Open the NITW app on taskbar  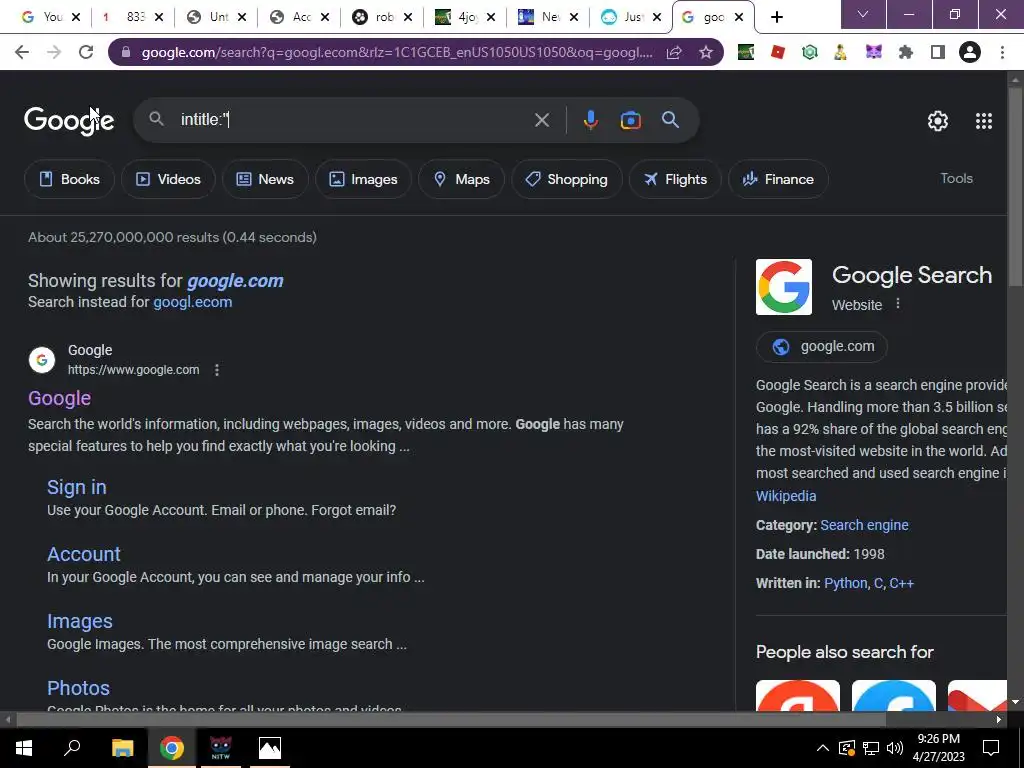[221, 748]
